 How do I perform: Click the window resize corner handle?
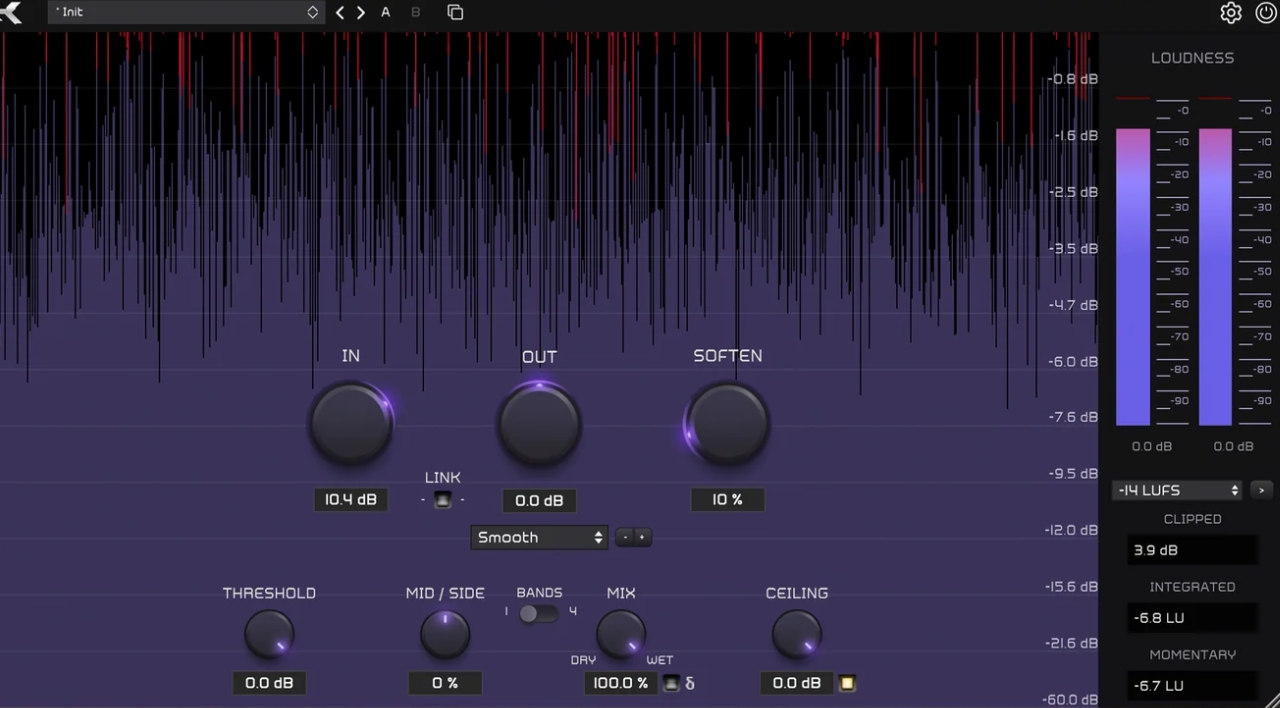1272,700
